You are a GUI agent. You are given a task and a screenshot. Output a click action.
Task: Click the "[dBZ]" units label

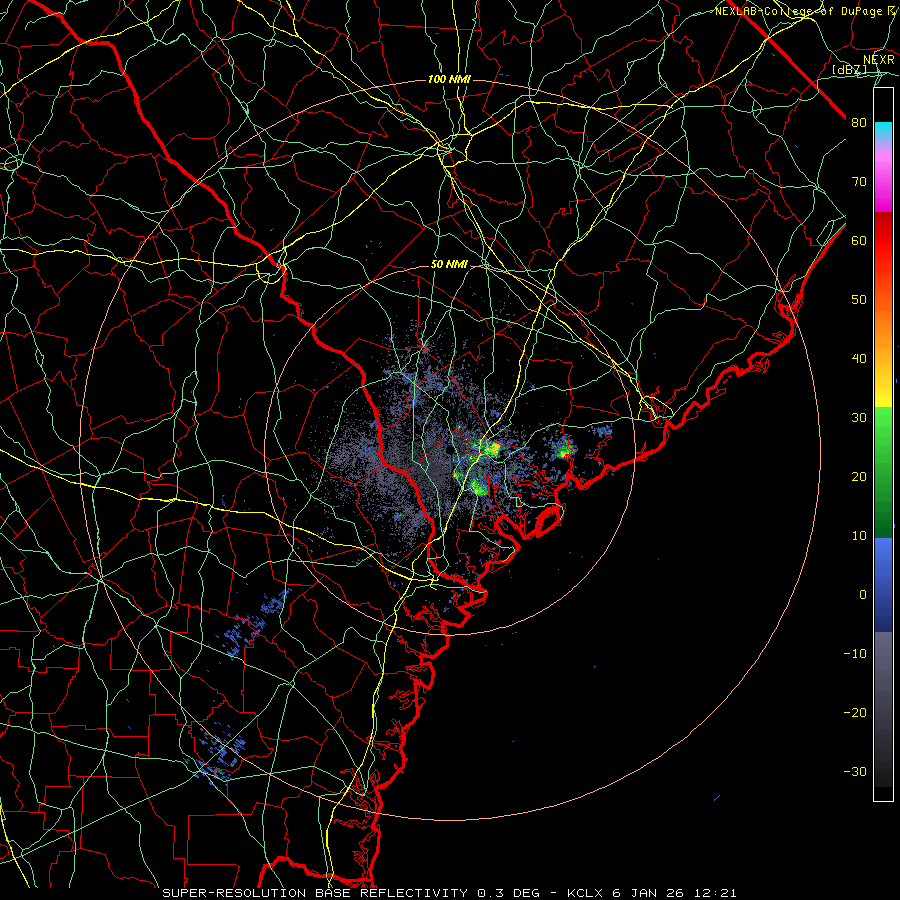[x=849, y=69]
